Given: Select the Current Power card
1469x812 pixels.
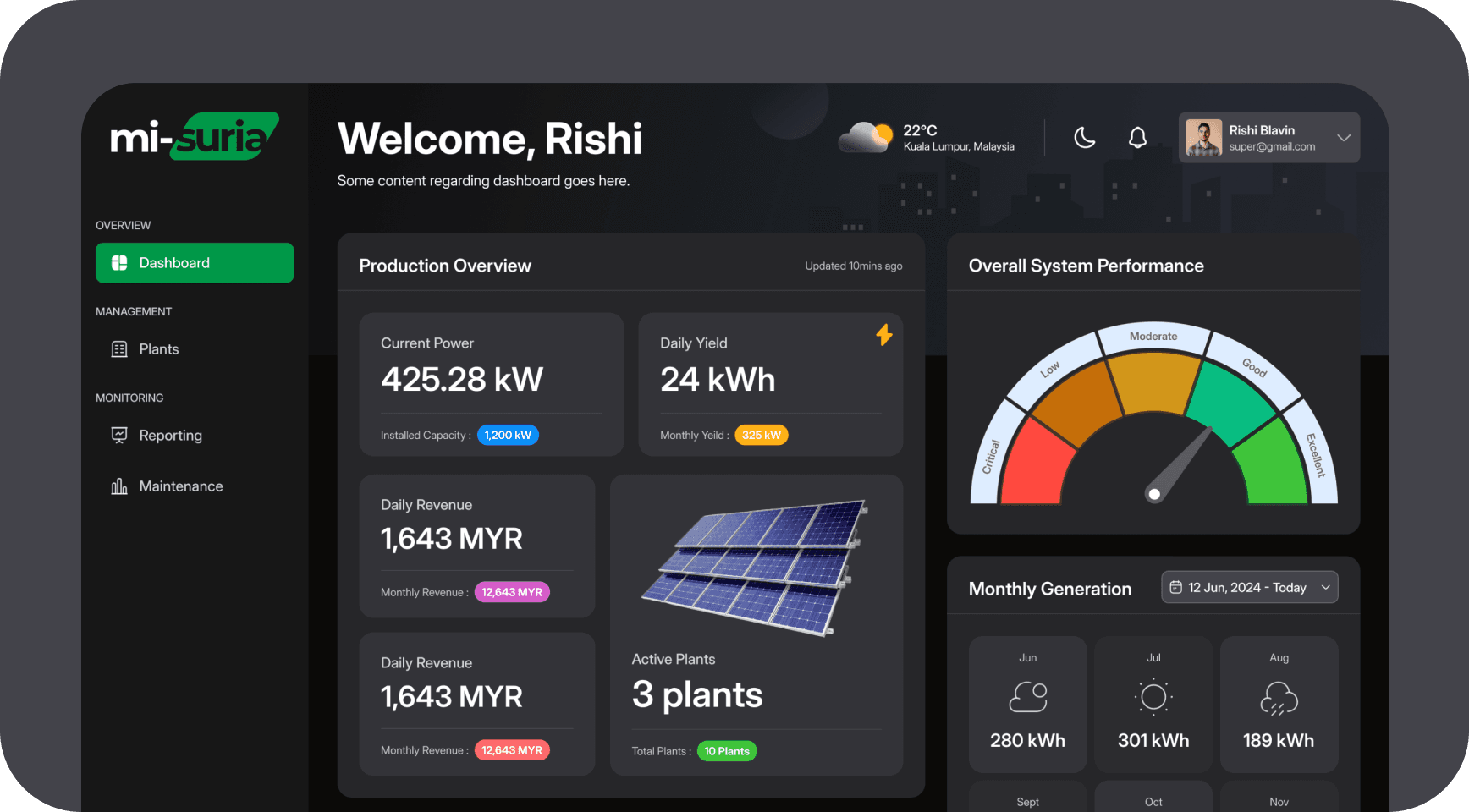Looking at the screenshot, I should point(492,385).
